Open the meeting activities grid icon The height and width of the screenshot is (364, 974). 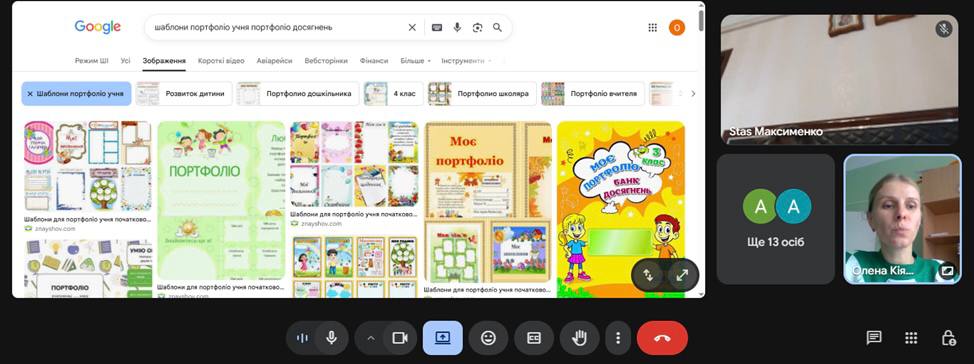point(911,338)
